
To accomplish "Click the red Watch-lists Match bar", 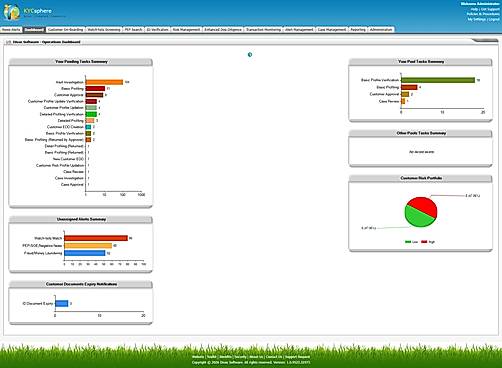I will click(x=96, y=238).
